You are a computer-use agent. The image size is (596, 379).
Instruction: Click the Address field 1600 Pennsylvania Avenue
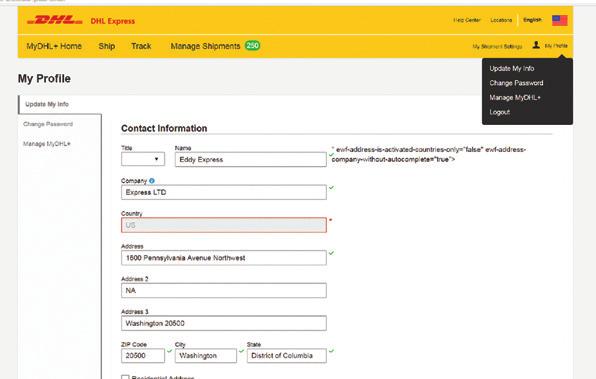point(224,258)
